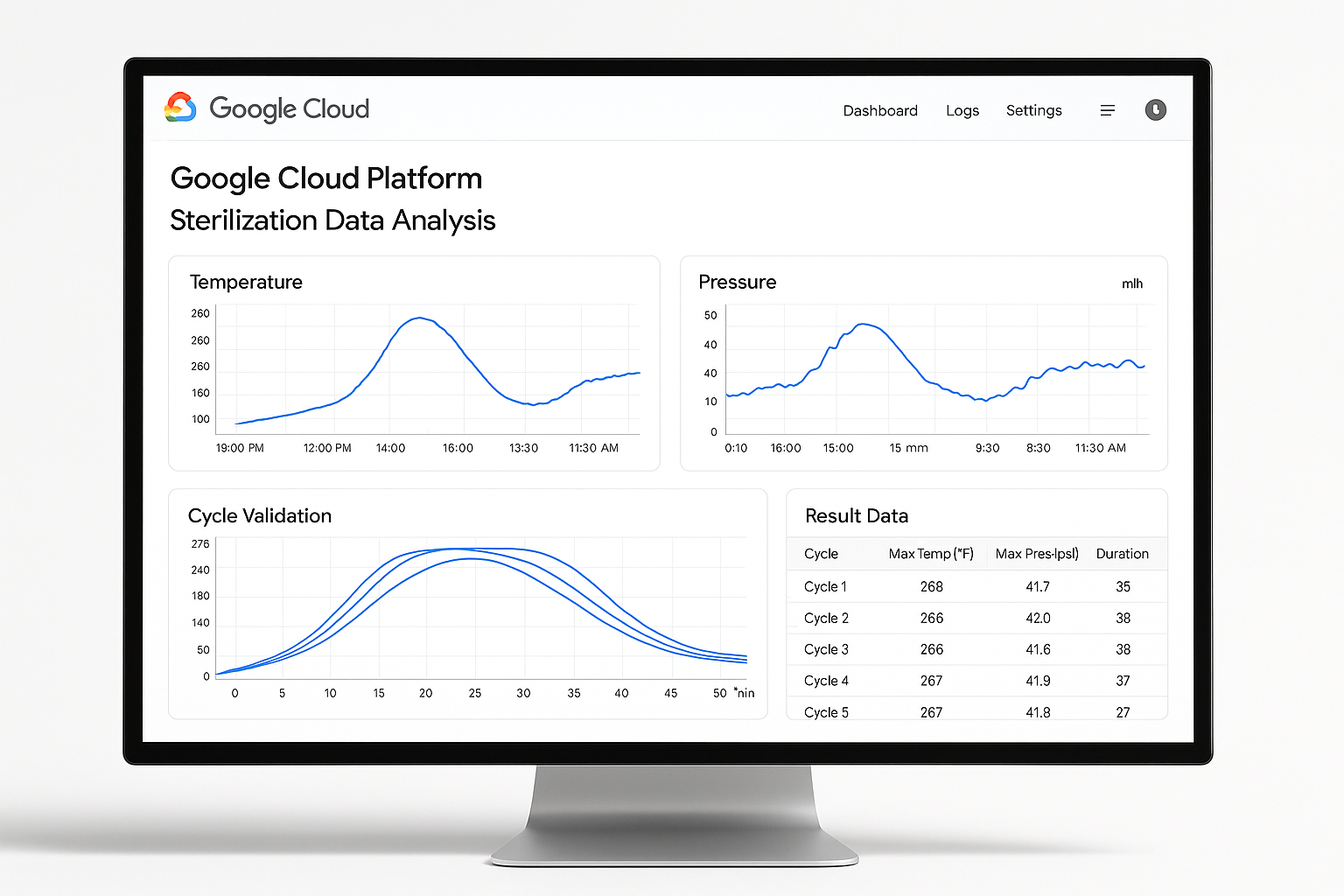Click Cycle 1 pressure value 41.7
The image size is (1344, 896).
click(1038, 586)
